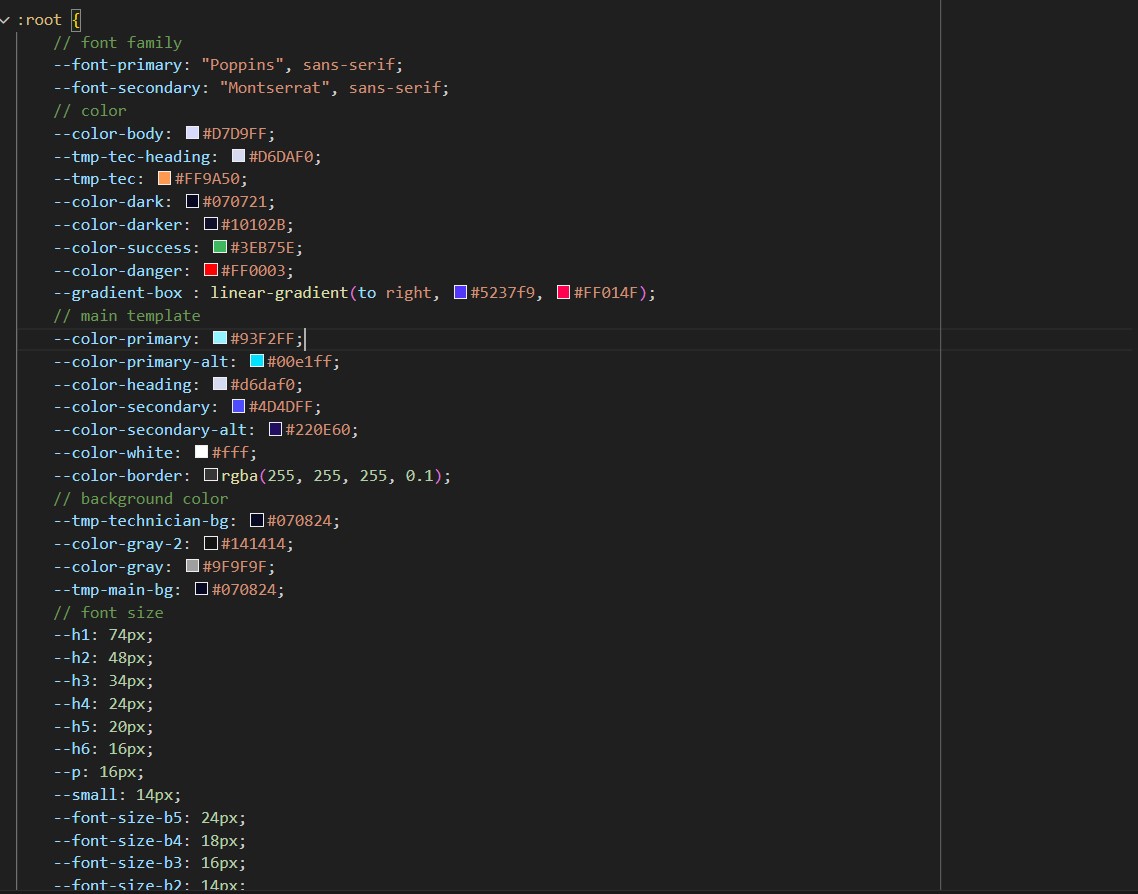Click the --color-primary-alt cyan swatch
The height and width of the screenshot is (894, 1138).
(257, 361)
